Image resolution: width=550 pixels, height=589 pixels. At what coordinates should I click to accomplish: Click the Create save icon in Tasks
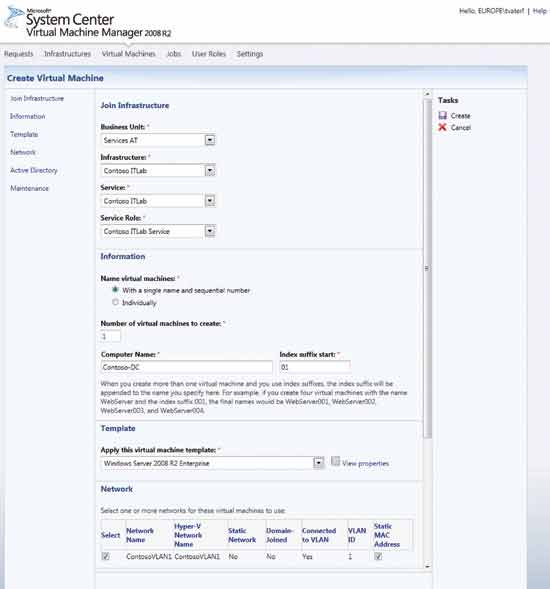tap(443, 116)
